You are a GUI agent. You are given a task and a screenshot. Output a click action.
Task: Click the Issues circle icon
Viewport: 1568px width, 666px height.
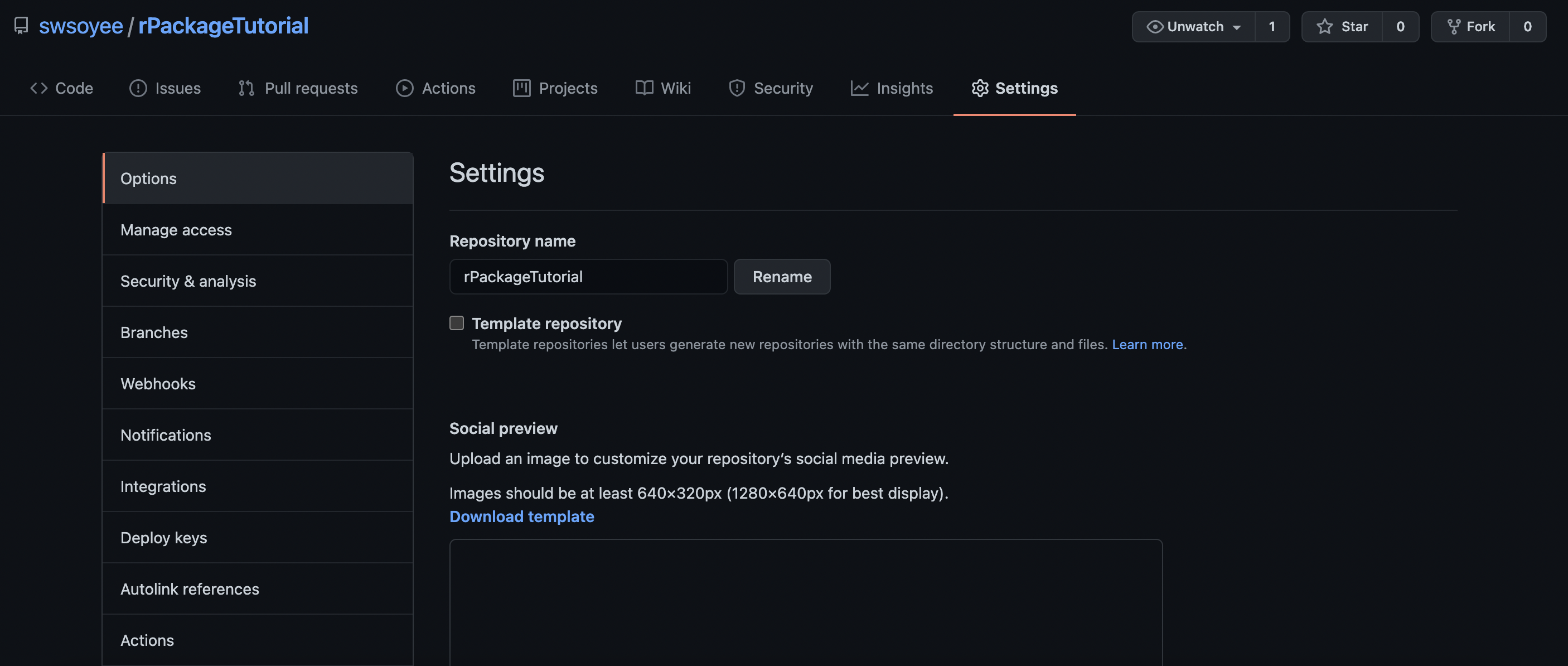click(138, 88)
